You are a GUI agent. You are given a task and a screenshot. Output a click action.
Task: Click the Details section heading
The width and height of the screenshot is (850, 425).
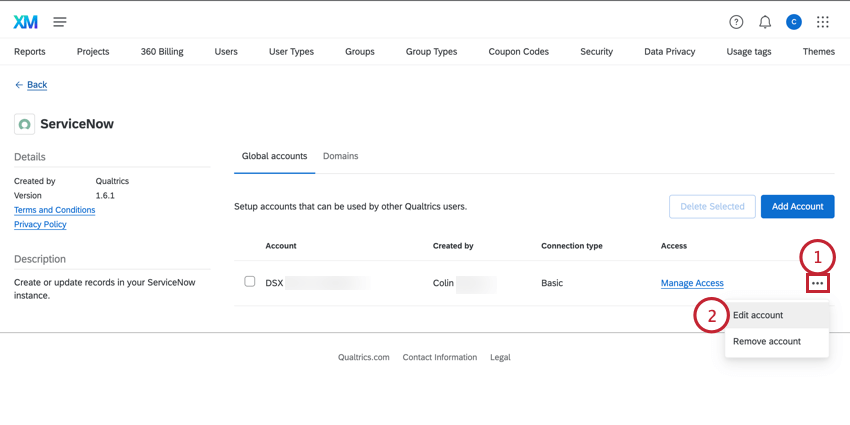coord(30,157)
